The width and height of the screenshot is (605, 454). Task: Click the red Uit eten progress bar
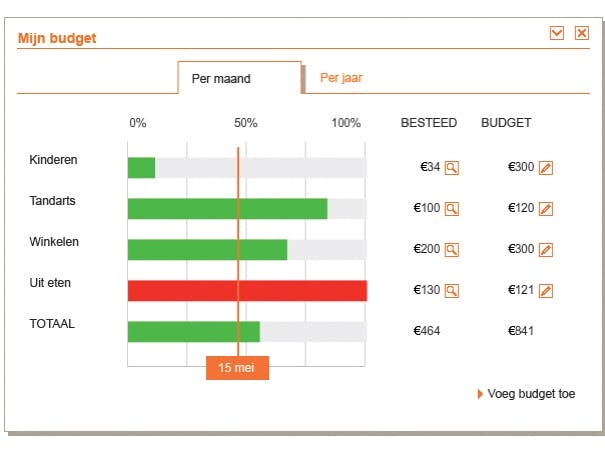(x=247, y=291)
